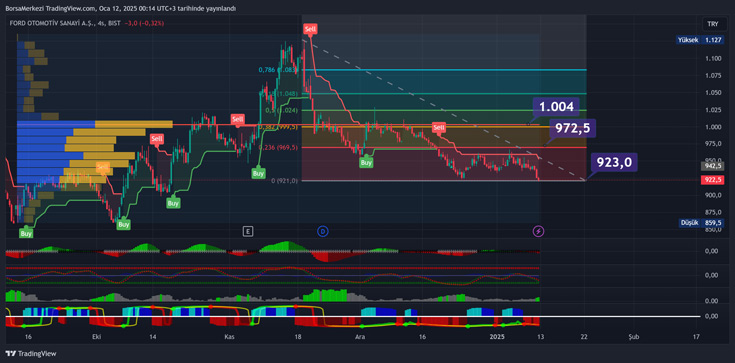Click the 13 date on time axis
Viewport: 735px width, 363px height.
click(540, 337)
